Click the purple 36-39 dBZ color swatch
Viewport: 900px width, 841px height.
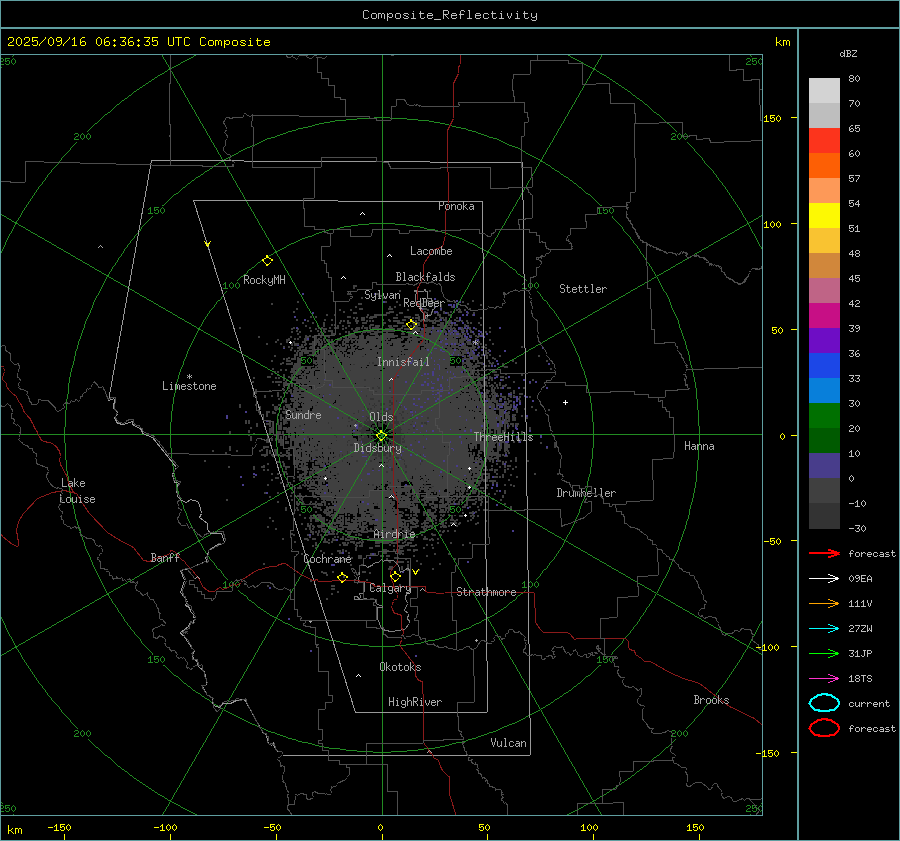[x=824, y=341]
